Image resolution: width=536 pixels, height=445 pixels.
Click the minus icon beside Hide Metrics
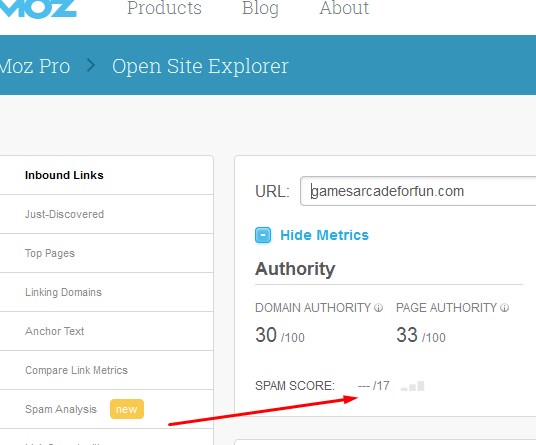coord(263,235)
